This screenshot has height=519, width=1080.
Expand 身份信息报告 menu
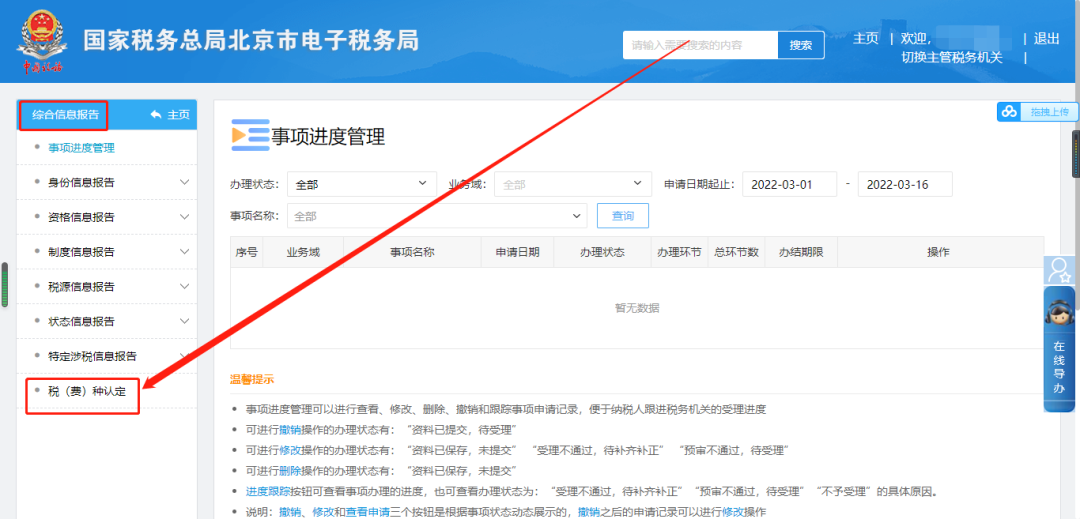(107, 182)
